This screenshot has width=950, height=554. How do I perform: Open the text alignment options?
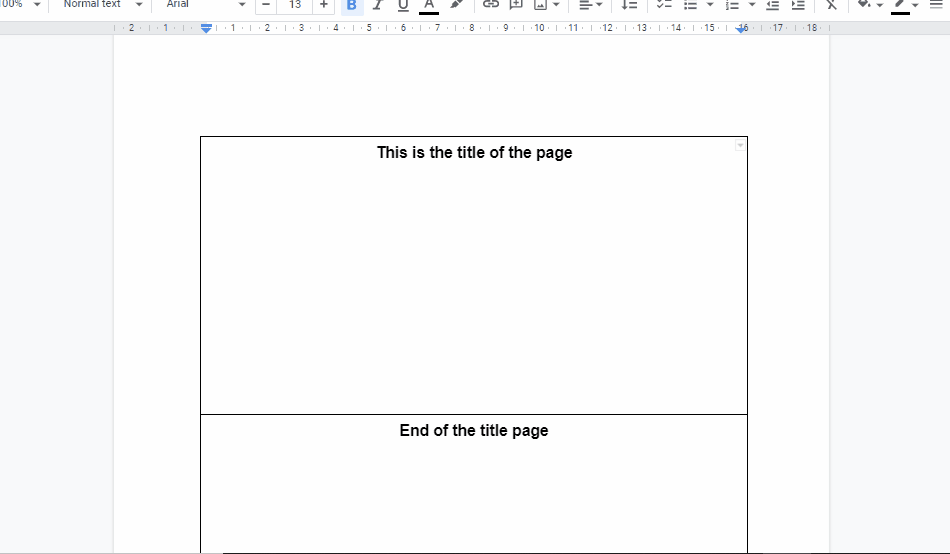click(x=590, y=5)
